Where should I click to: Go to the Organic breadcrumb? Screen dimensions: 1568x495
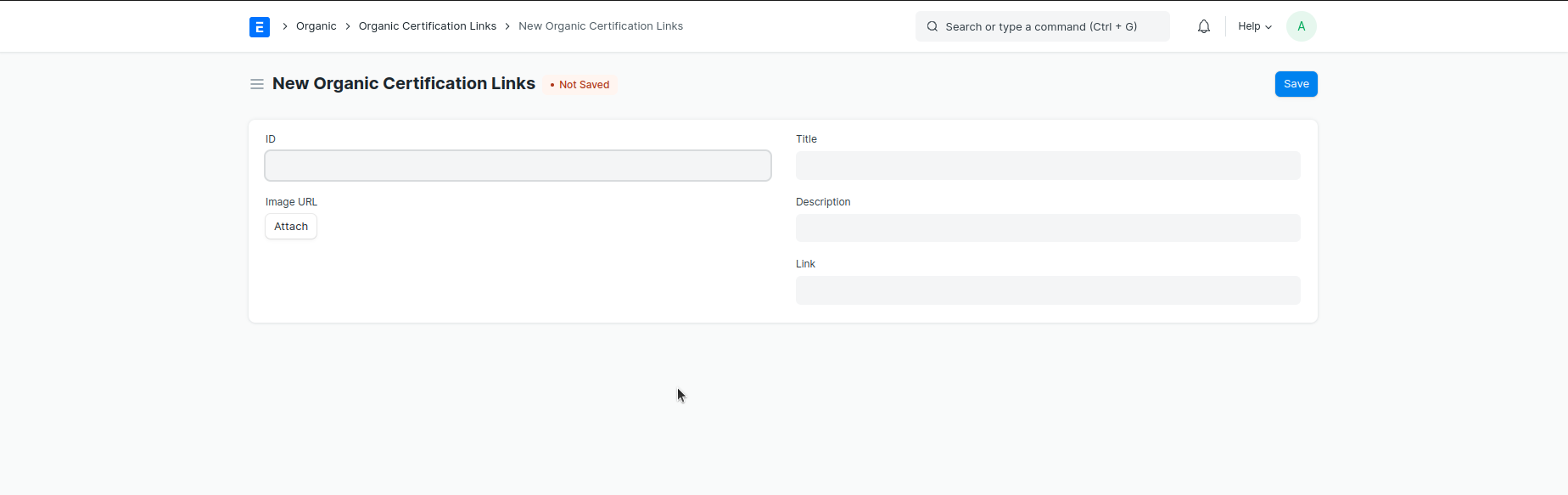click(x=316, y=26)
